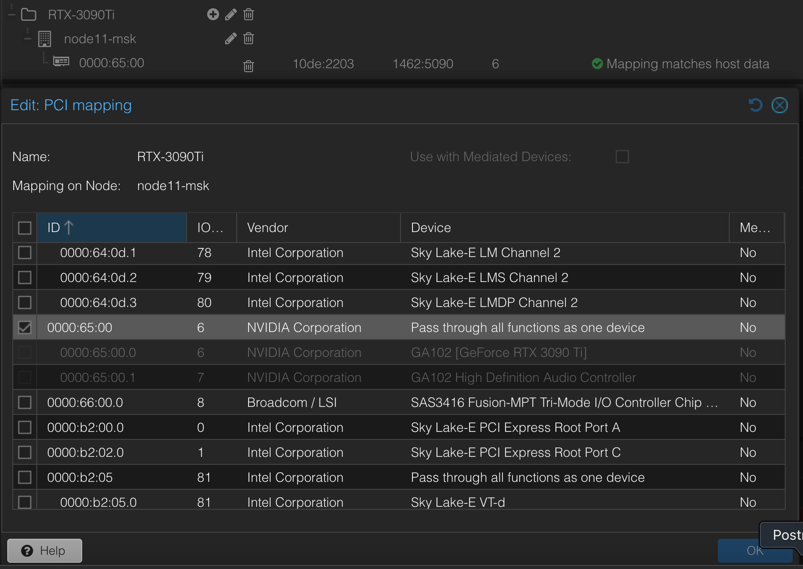Toggle the select-all checkbox in table header
Viewport: 803px width, 569px height.
[25, 228]
